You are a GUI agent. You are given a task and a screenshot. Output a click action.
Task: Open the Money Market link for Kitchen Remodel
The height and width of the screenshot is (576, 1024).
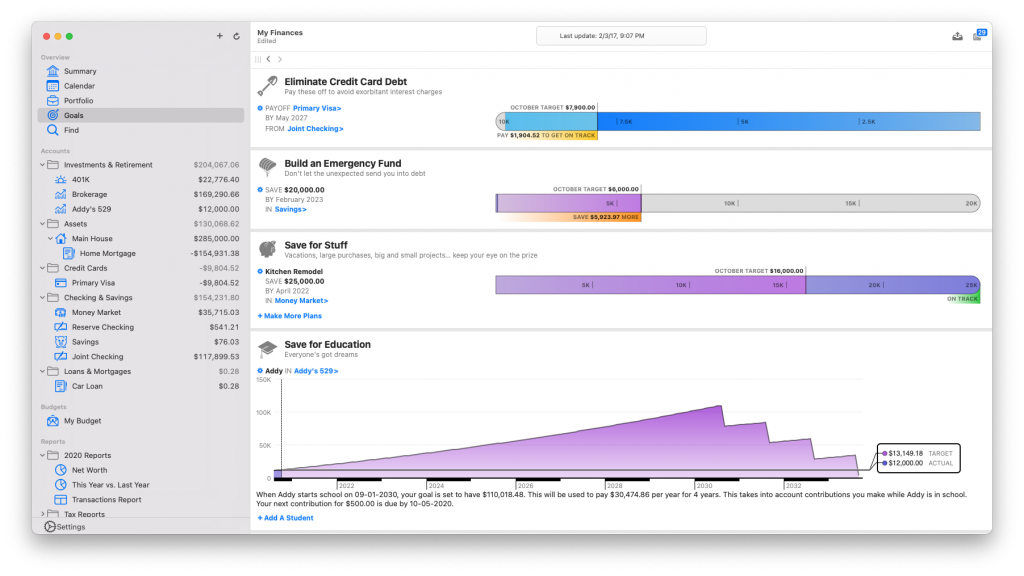click(302, 301)
